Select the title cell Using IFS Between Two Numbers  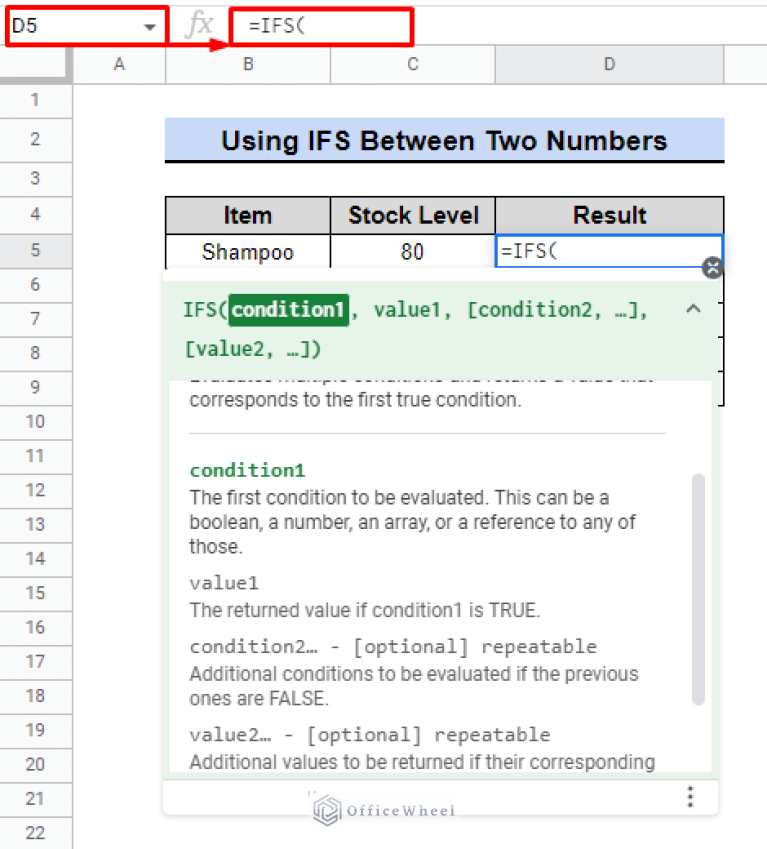[444, 140]
